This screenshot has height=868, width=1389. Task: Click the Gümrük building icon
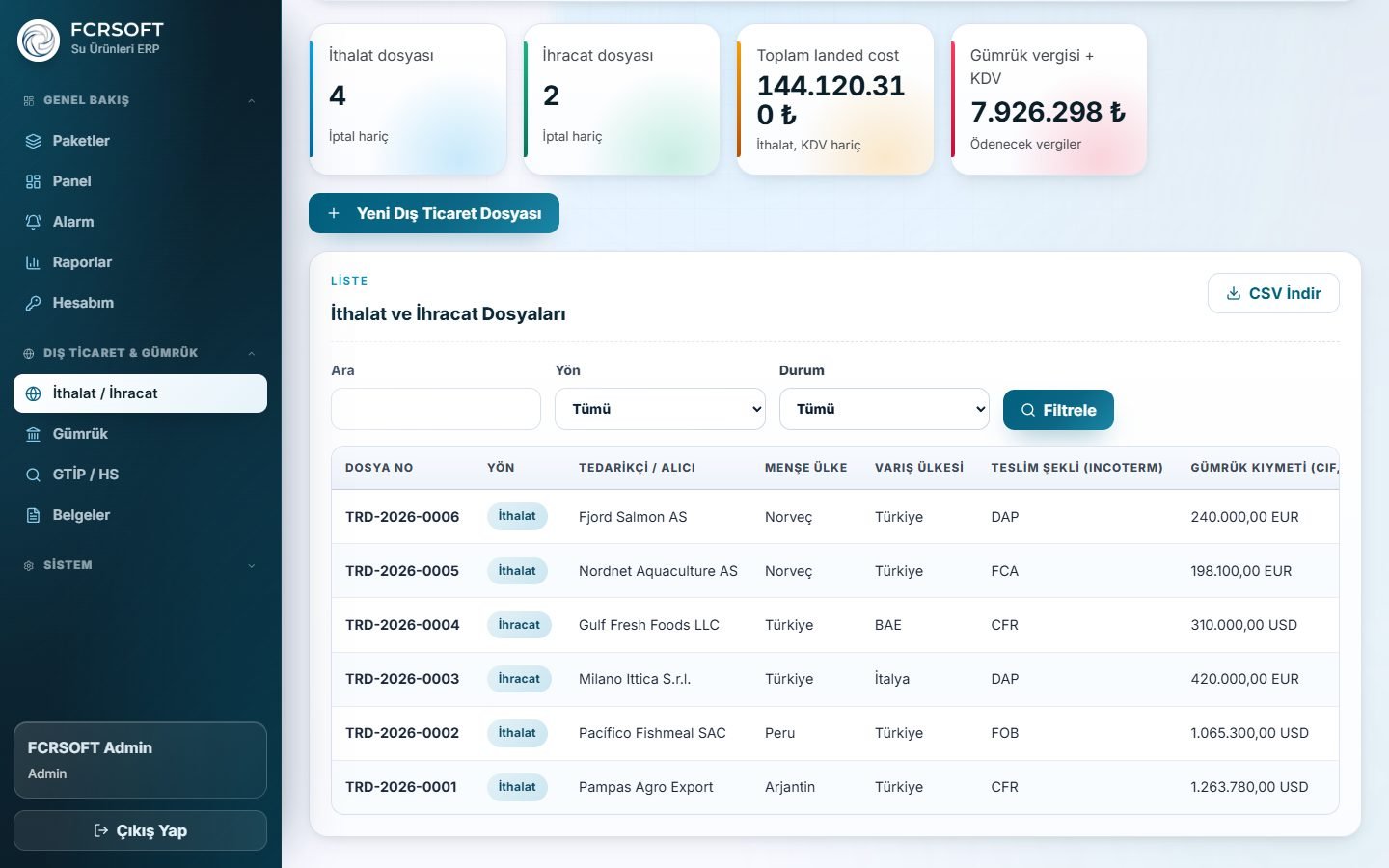[34, 434]
